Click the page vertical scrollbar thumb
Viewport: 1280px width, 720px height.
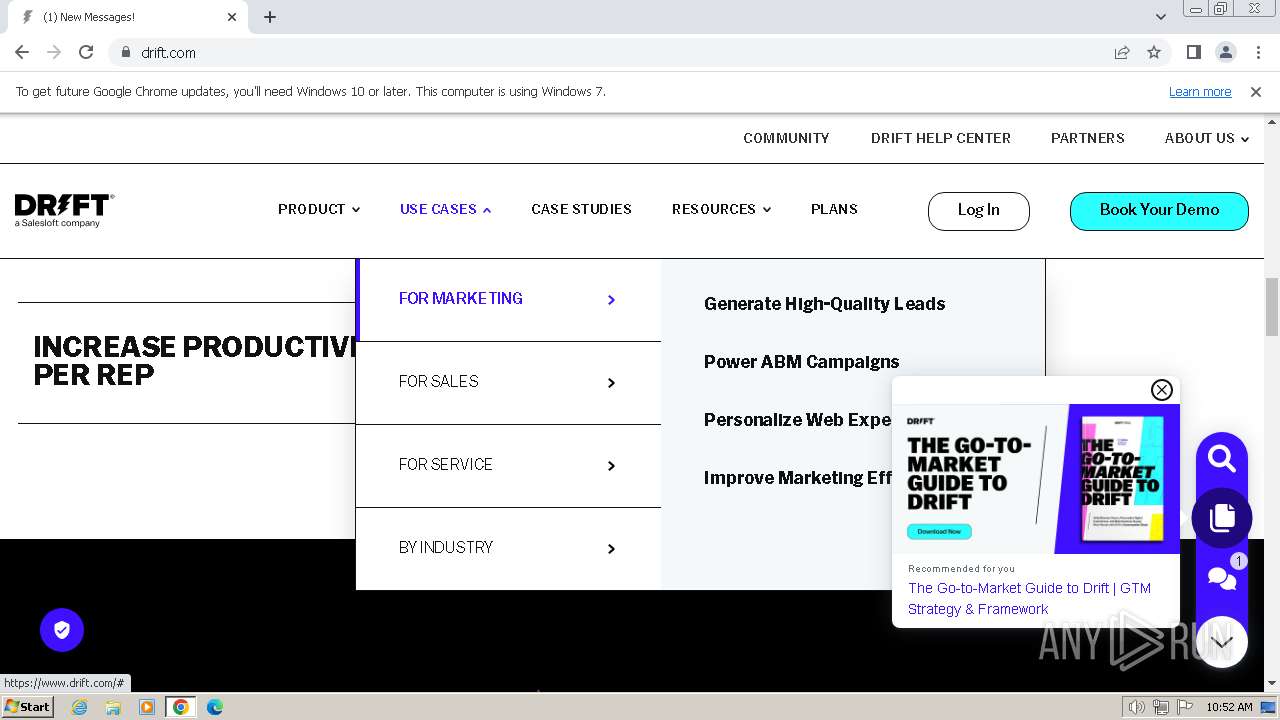coord(1272,306)
